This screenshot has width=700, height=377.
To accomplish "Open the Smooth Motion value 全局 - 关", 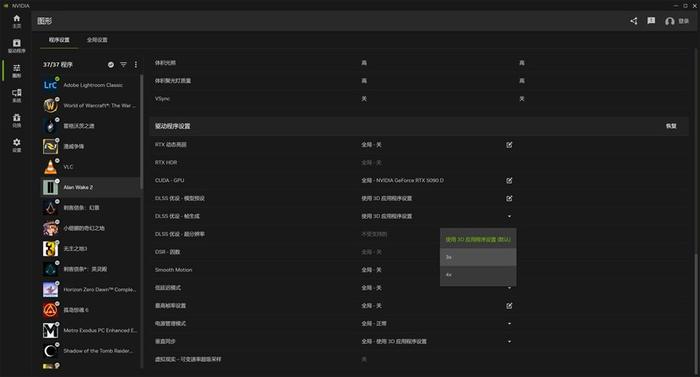I will click(371, 270).
